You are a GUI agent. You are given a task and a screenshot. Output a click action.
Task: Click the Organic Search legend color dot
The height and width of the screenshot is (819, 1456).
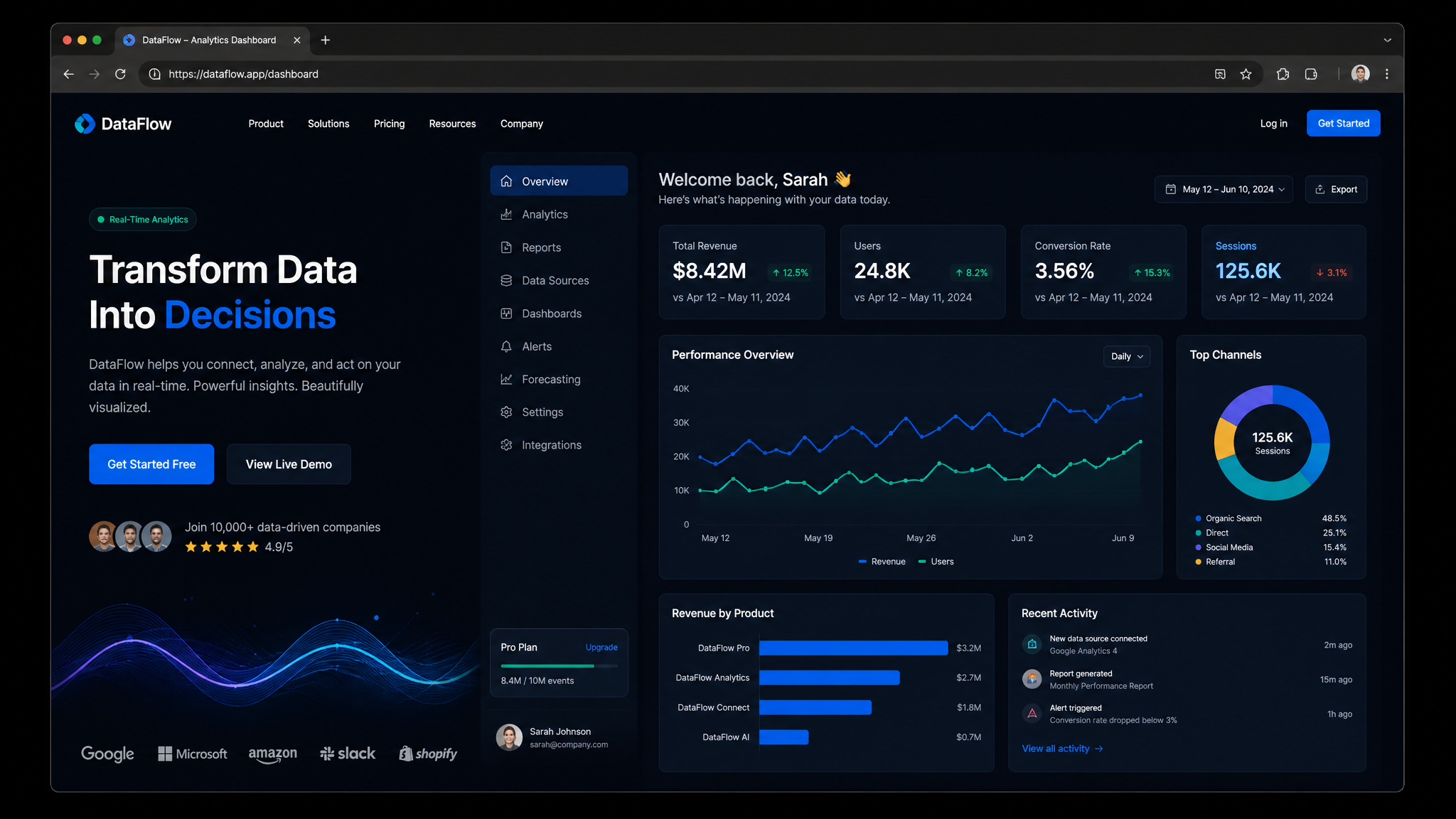pyautogui.click(x=1199, y=518)
